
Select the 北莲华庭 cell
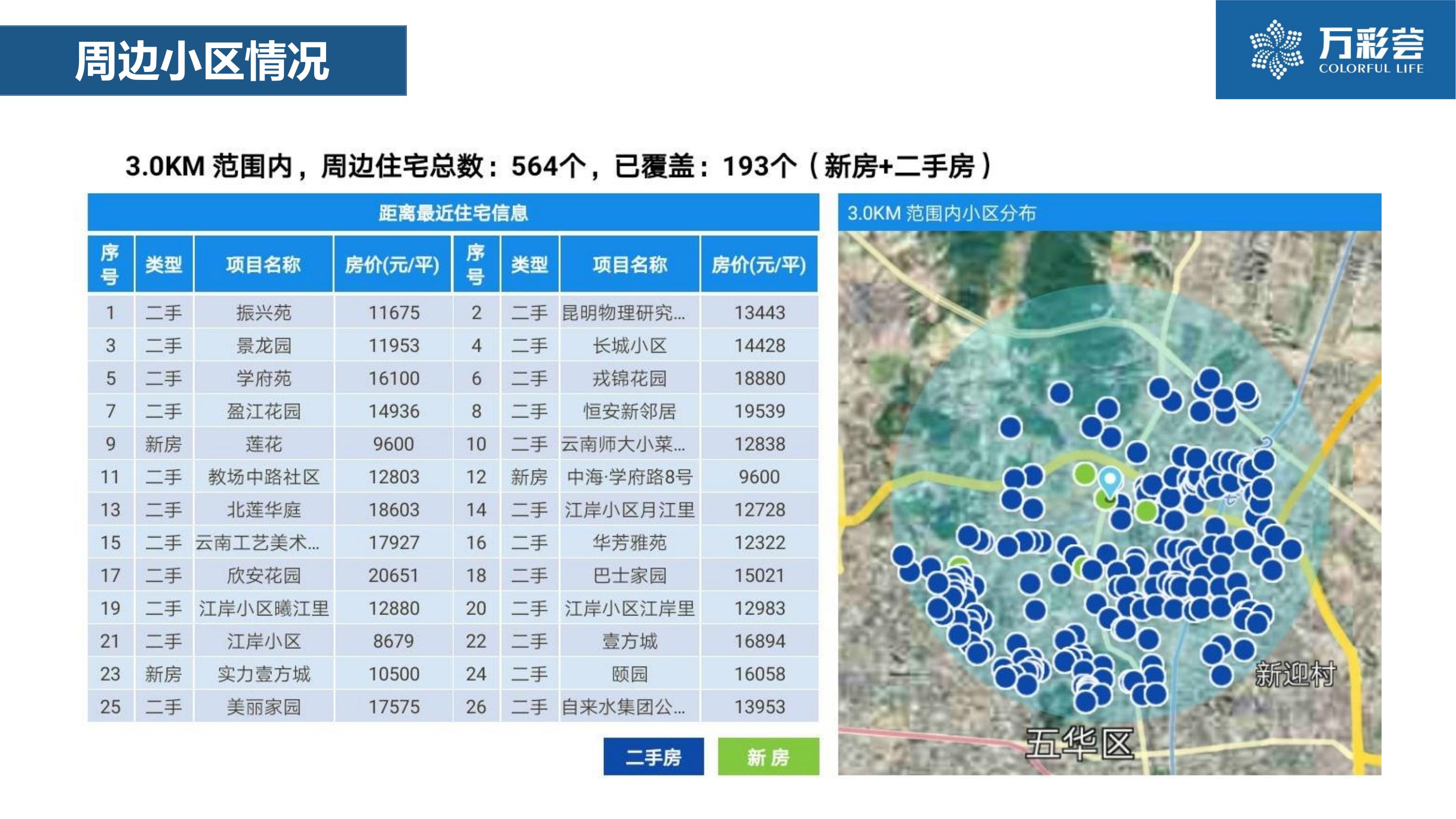pyautogui.click(x=264, y=510)
